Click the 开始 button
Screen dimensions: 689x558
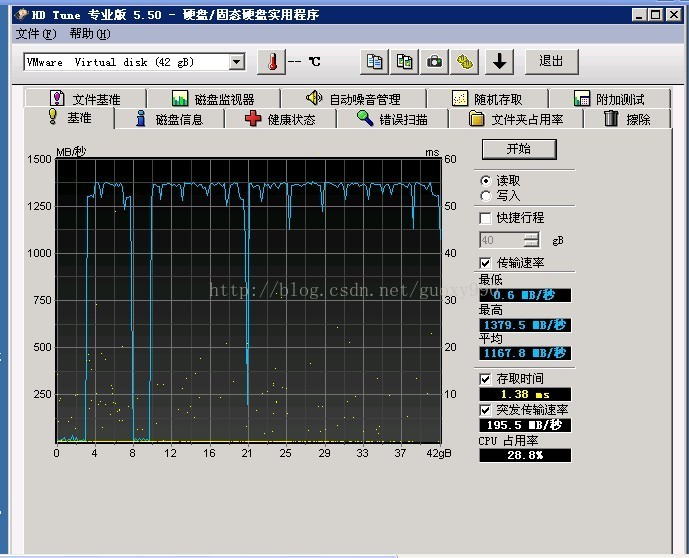[519, 149]
